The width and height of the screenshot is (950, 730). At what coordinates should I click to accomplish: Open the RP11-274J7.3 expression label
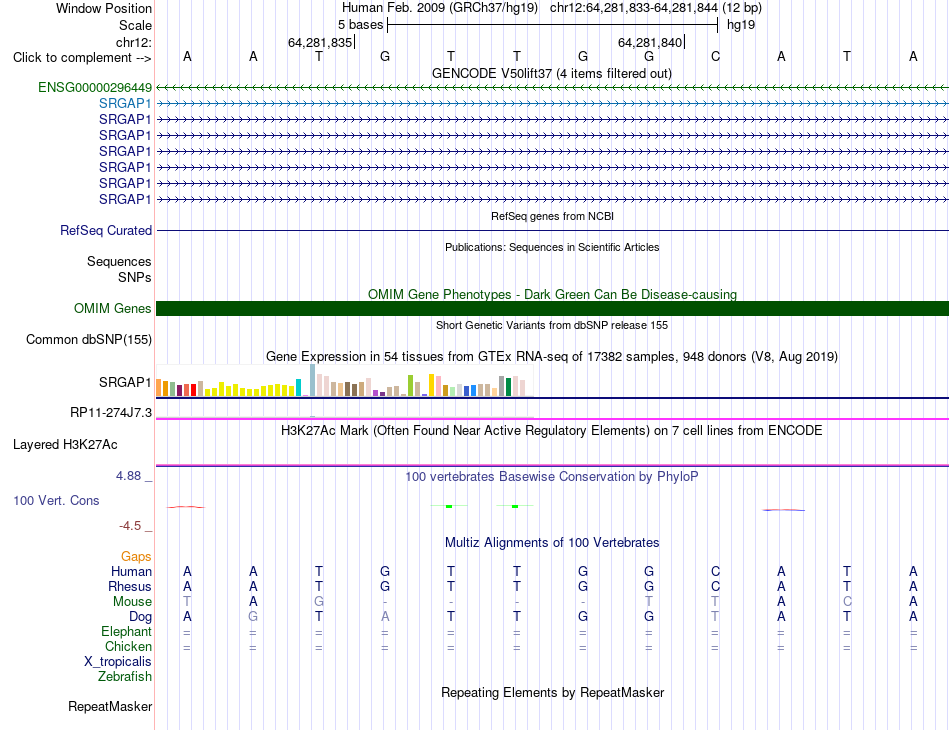click(x=111, y=413)
